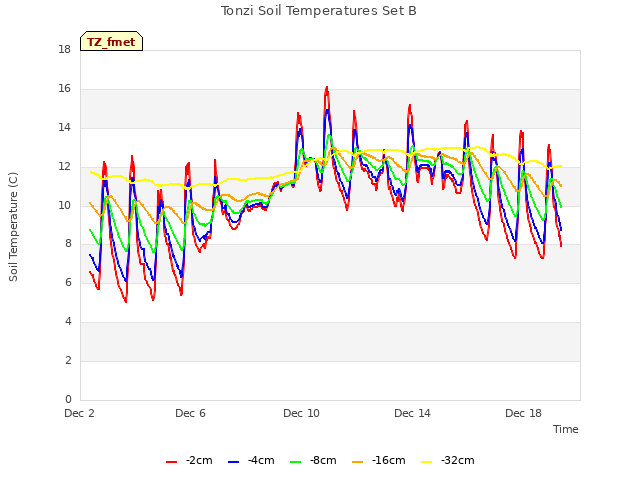Click the Dec 10 x-axis tick label
The image size is (640, 480).
click(x=301, y=413)
